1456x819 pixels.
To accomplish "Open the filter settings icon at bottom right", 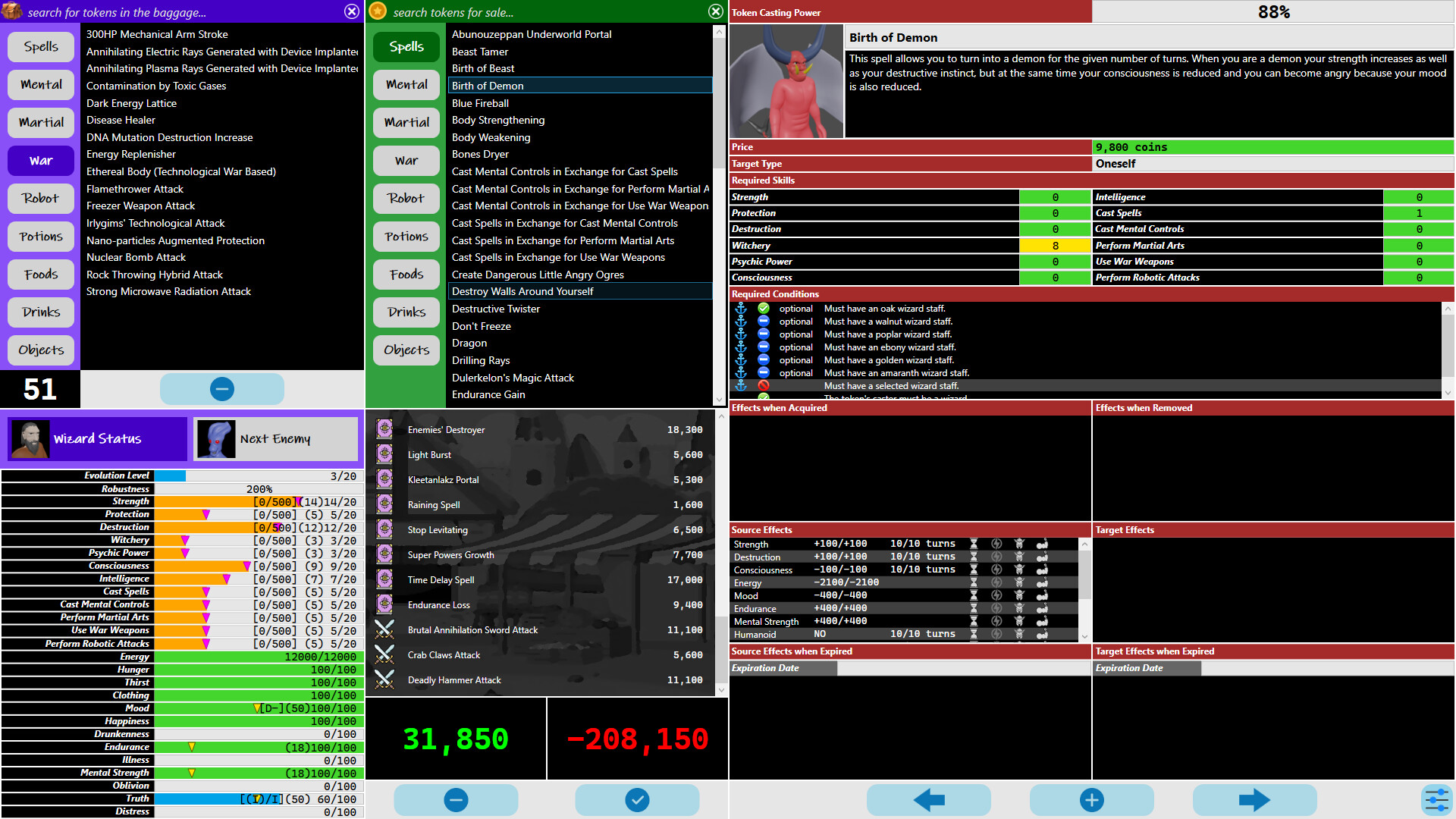I will [x=1437, y=799].
